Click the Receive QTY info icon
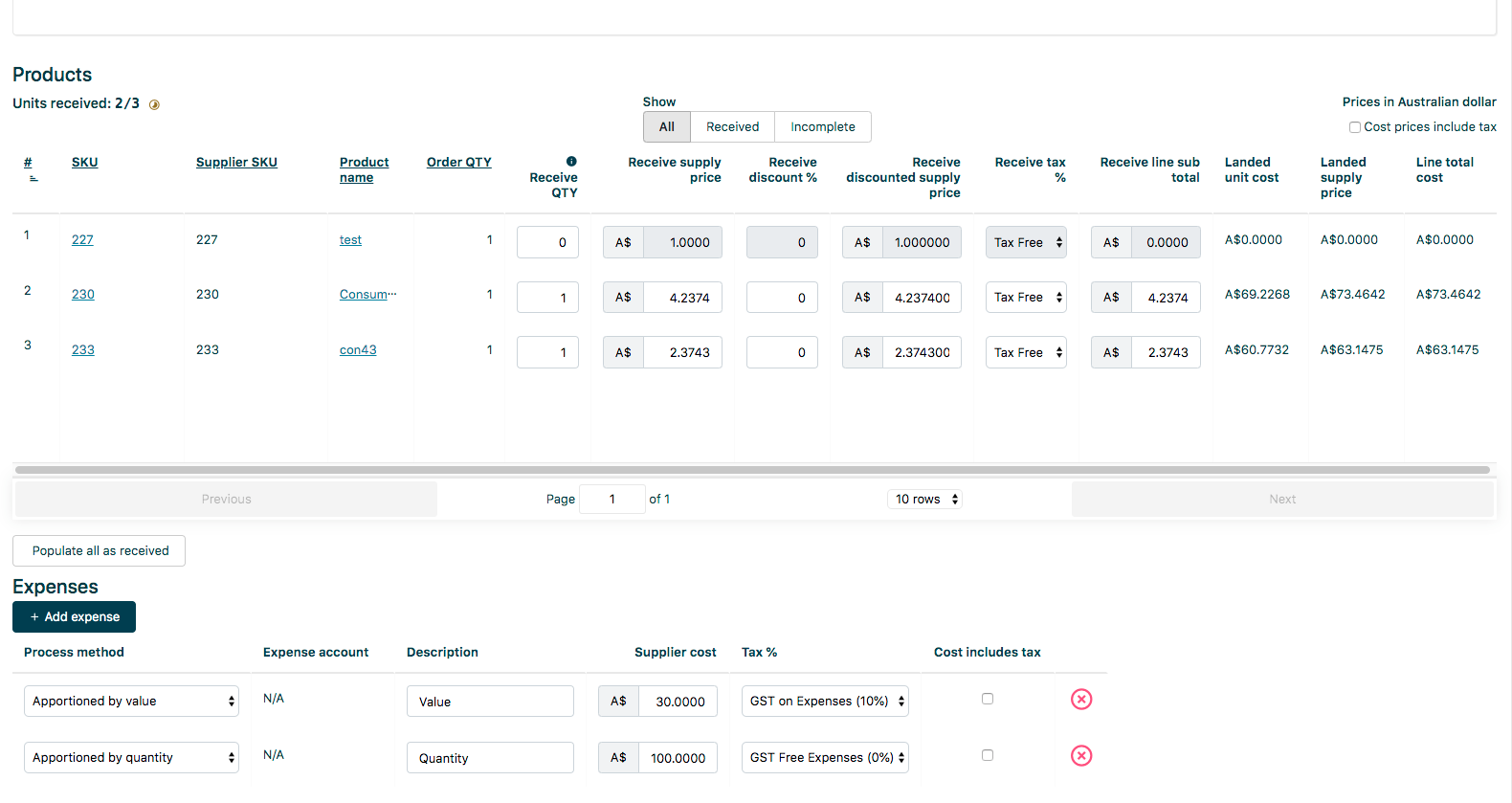This screenshot has height=803, width=1512. coord(571,161)
